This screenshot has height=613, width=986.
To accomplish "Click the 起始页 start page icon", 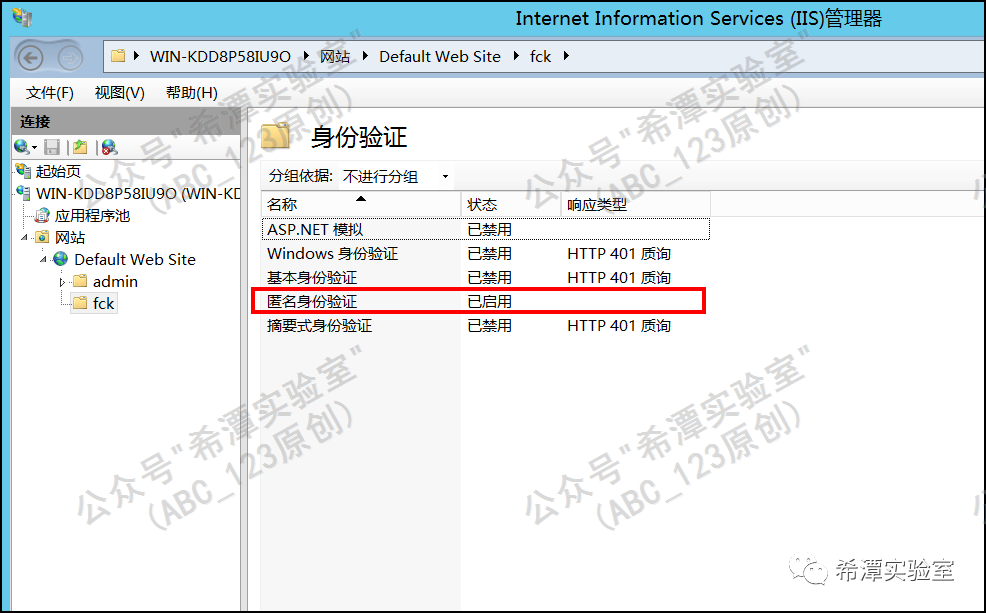I will click(x=23, y=170).
